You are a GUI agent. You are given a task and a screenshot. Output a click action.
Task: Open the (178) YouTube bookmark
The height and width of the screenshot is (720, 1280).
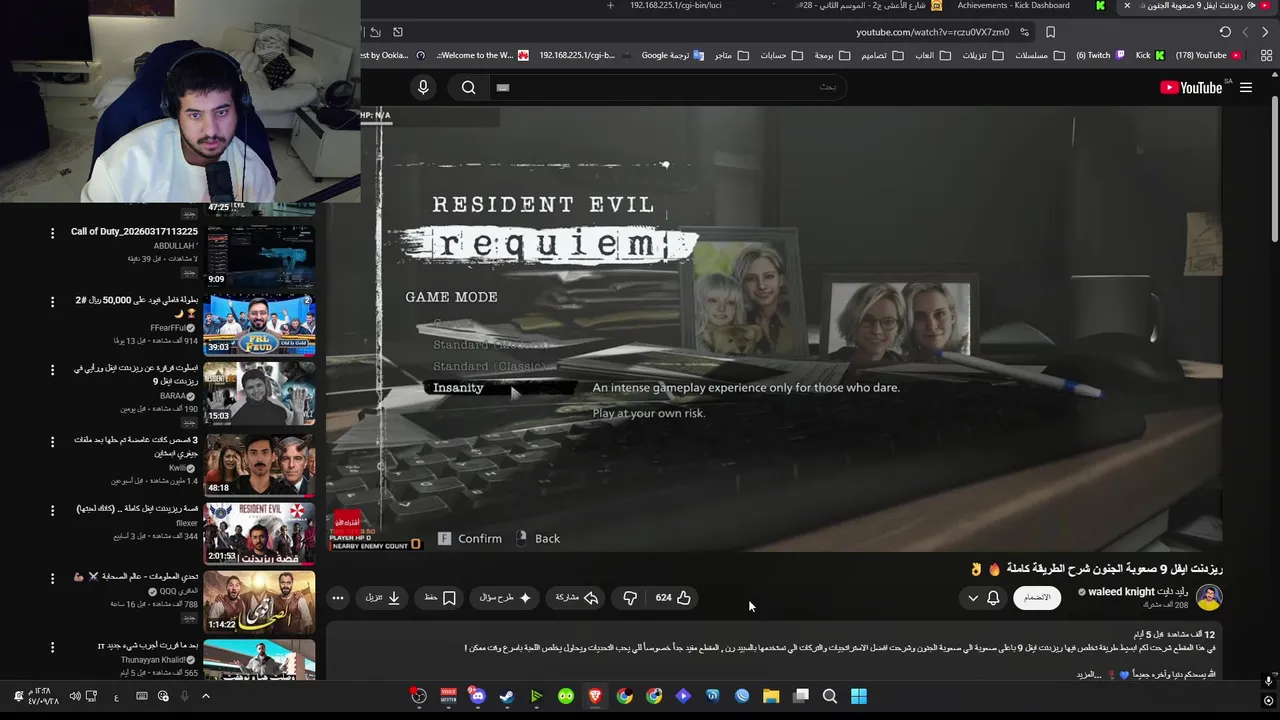(x=1208, y=55)
